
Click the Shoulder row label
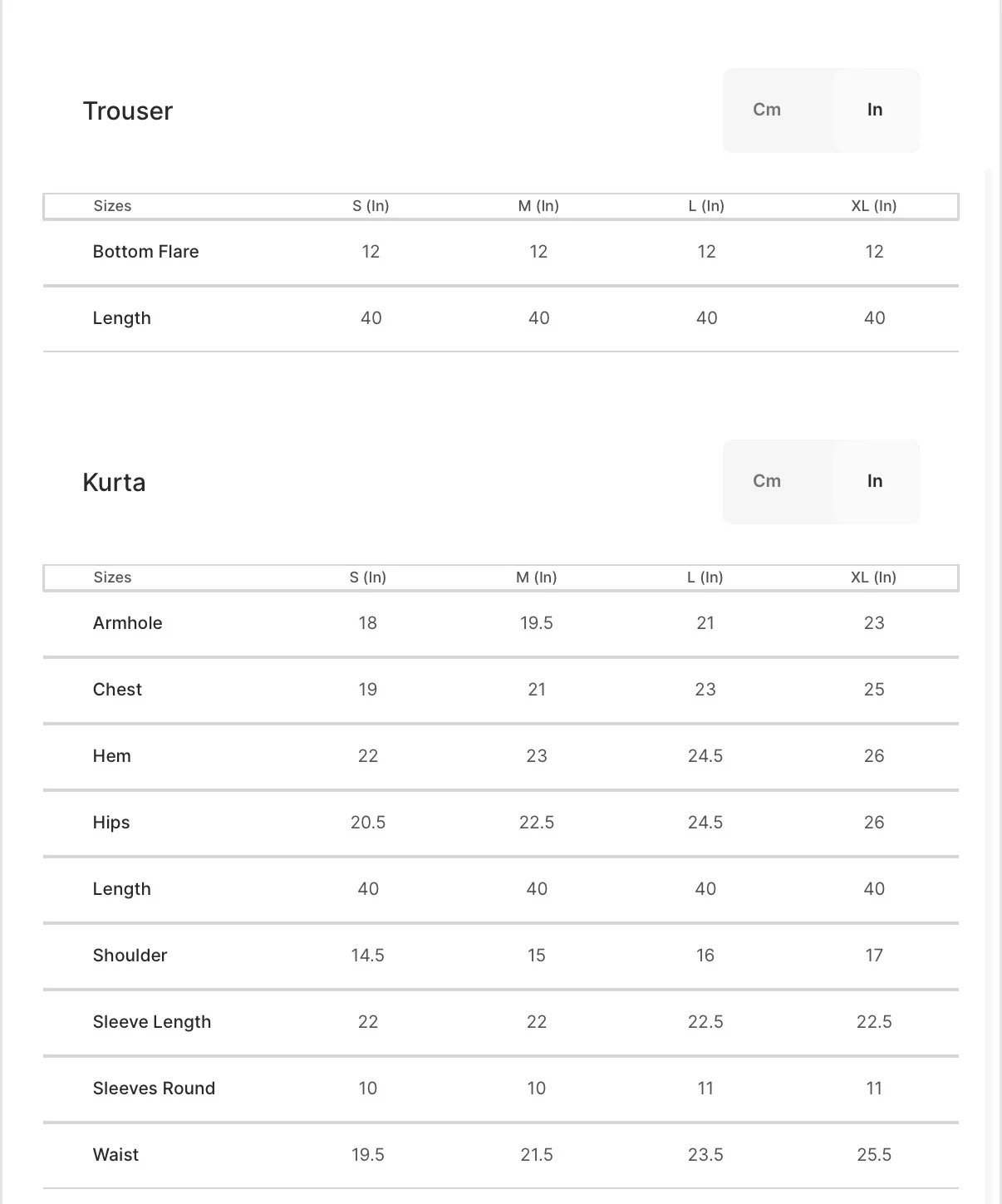[x=130, y=956]
